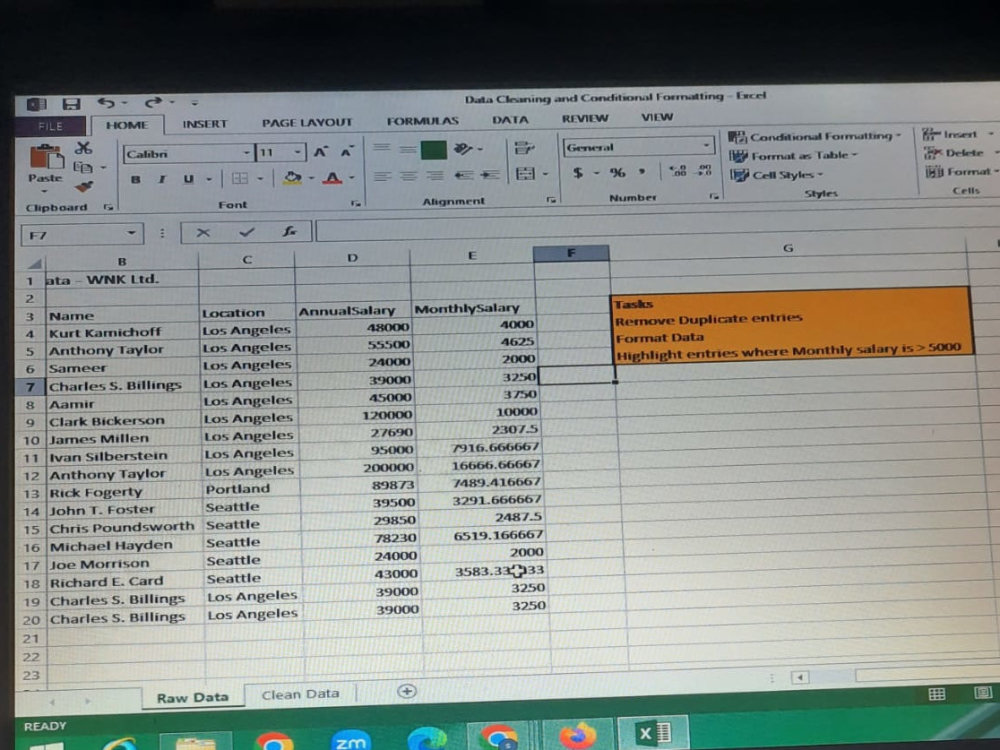Screen dimensions: 1000x750
Task: Open the General number format dropdown
Action: click(x=706, y=145)
